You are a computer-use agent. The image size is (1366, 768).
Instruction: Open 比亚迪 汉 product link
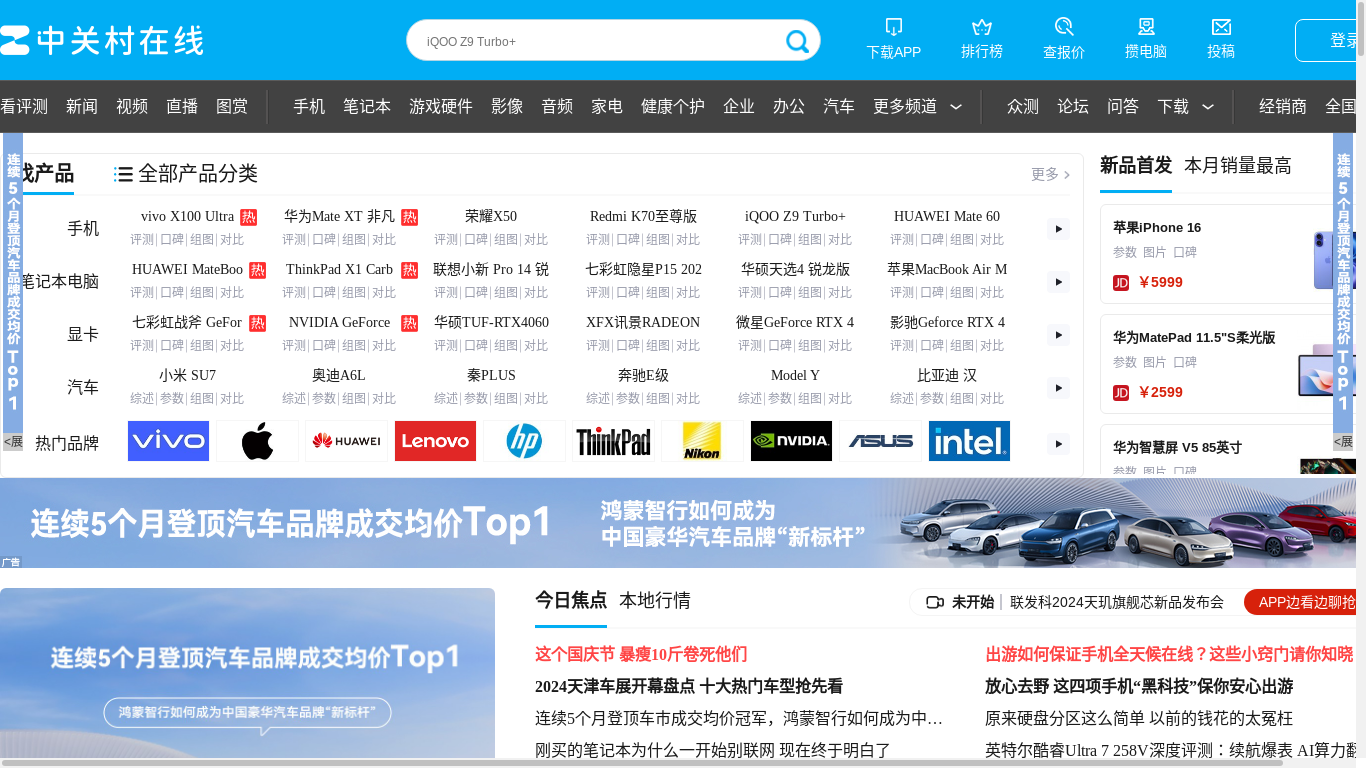[x=947, y=375]
